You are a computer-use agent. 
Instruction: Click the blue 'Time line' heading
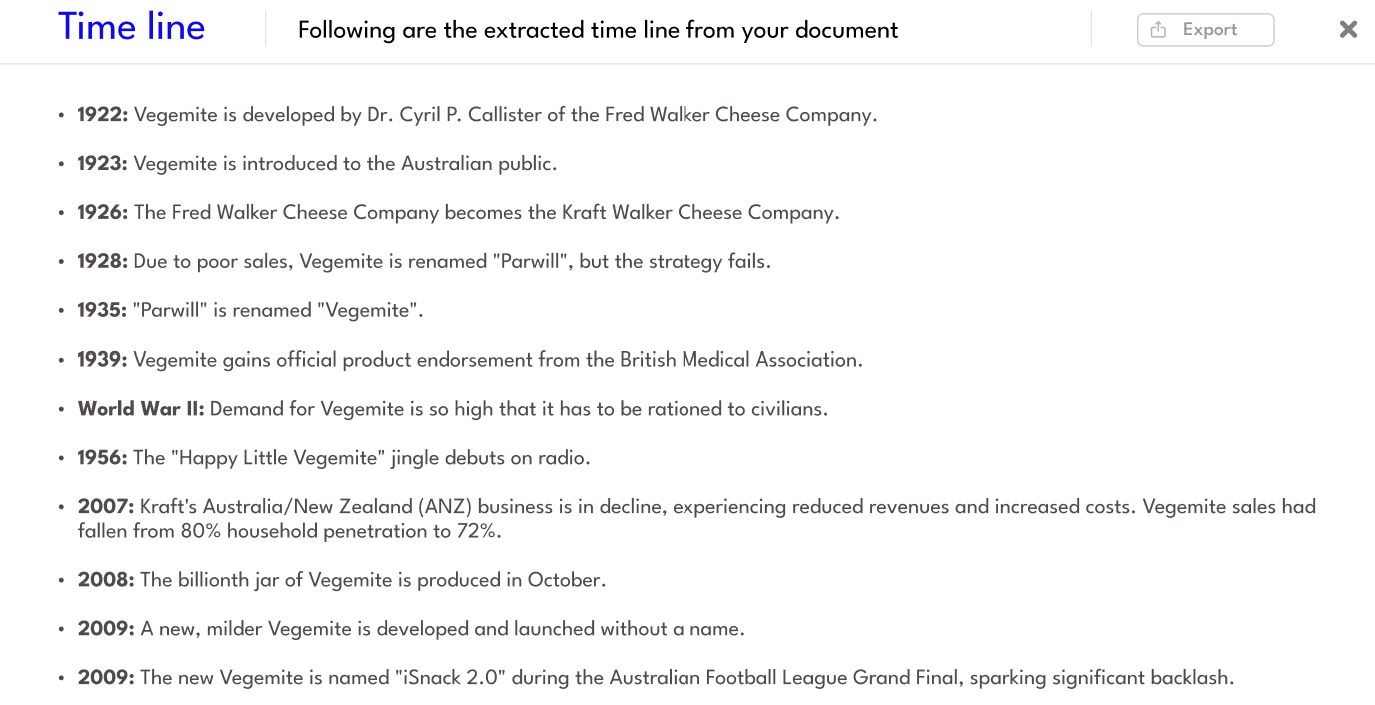pos(131,27)
